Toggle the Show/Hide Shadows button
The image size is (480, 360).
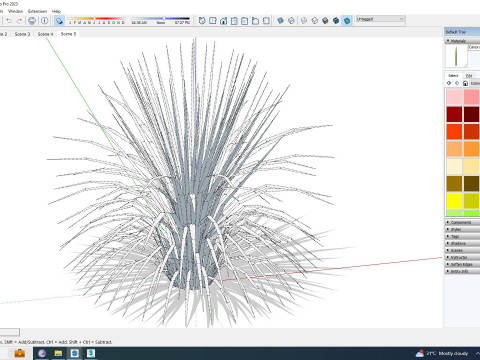59,21
